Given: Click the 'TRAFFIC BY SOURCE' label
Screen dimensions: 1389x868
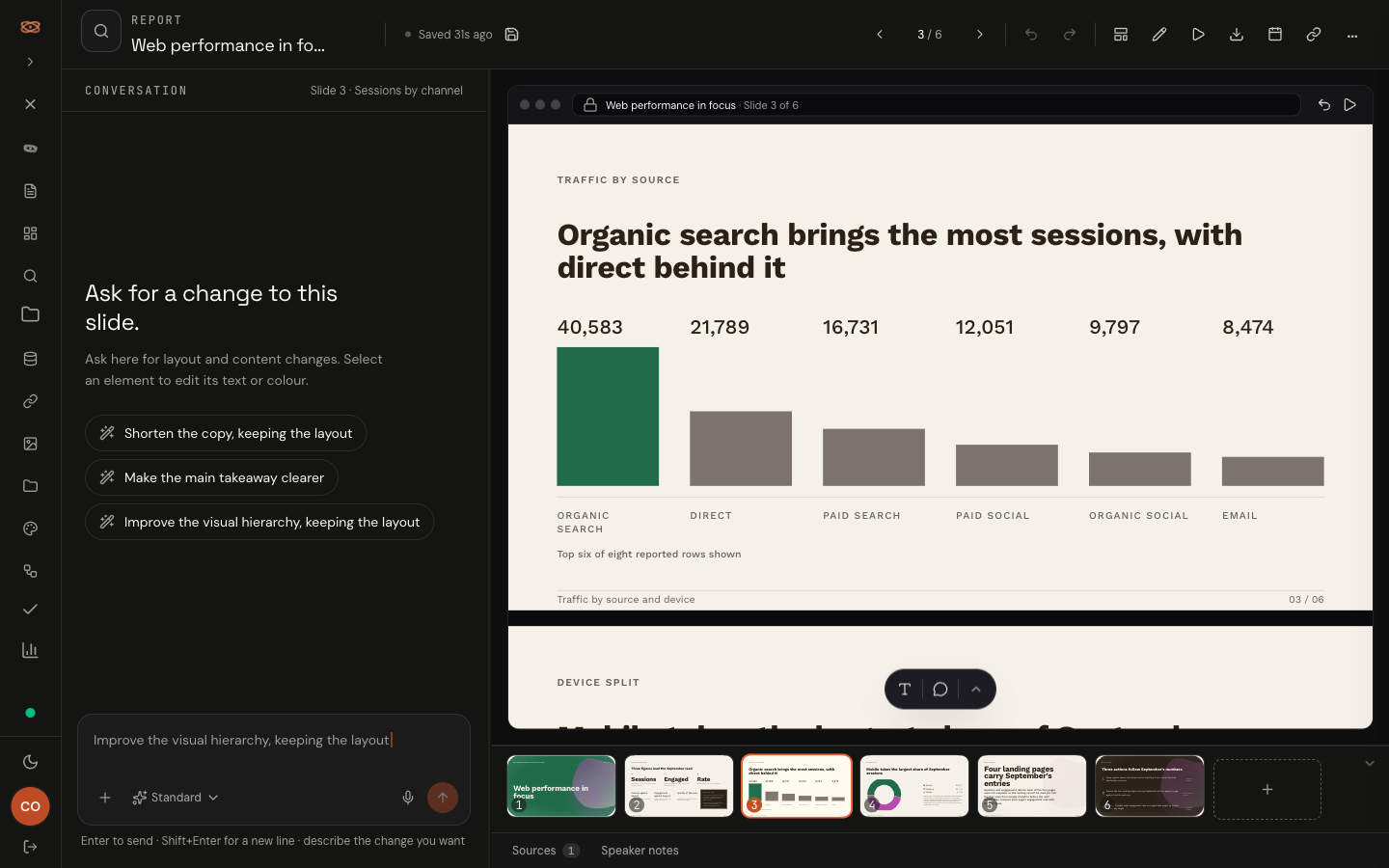Looking at the screenshot, I should pyautogui.click(x=618, y=180).
